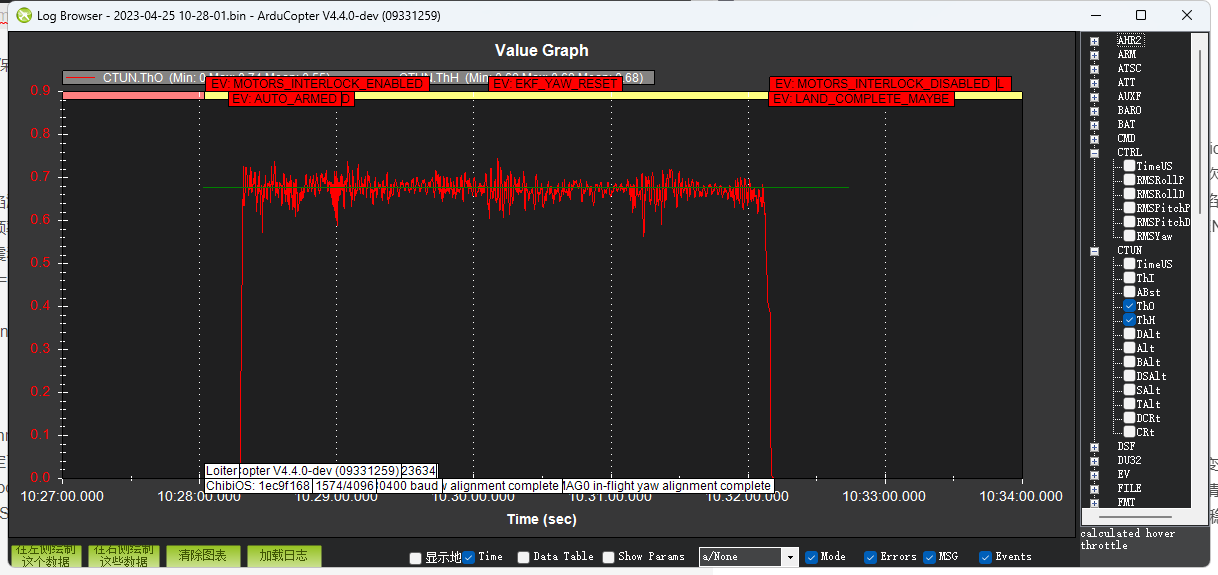Check the TAlt field checkbox
The height and width of the screenshot is (575, 1218).
click(x=1129, y=404)
